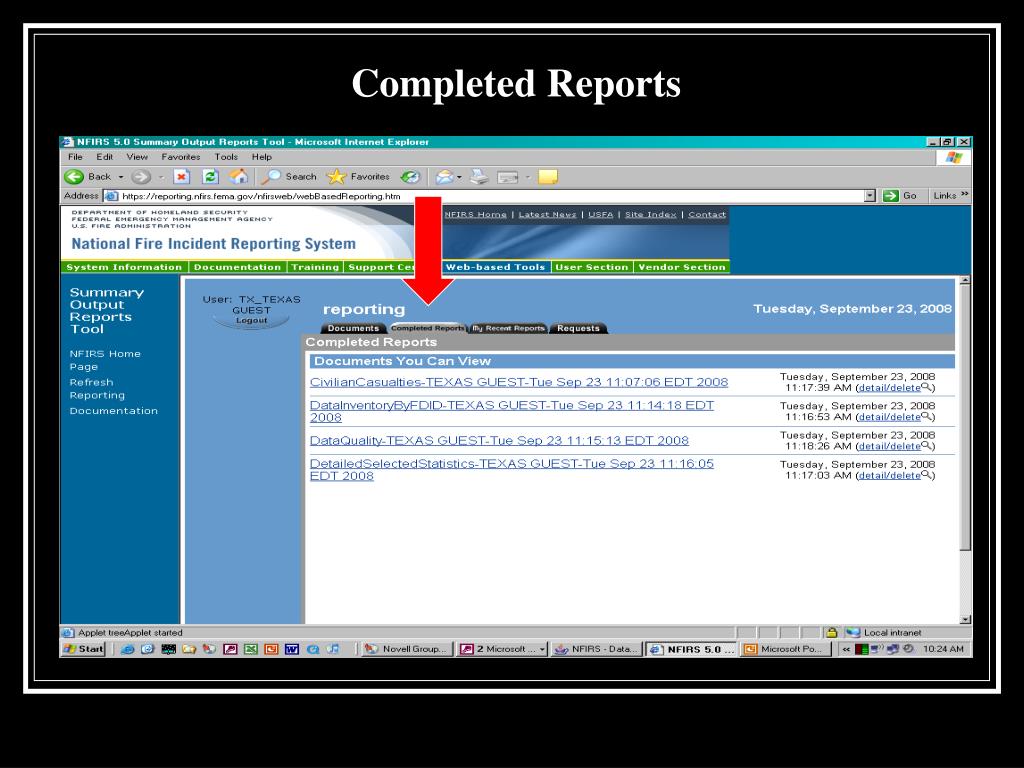Click the vertical scrollbar down arrow
The height and width of the screenshot is (768, 1024).
pyautogui.click(x=965, y=619)
